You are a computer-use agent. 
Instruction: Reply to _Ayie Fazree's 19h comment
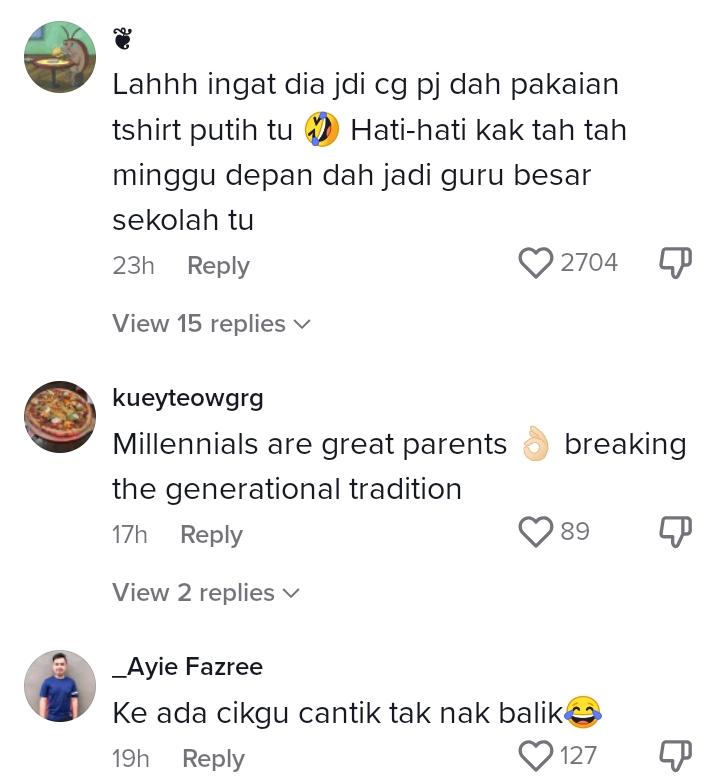point(213,759)
